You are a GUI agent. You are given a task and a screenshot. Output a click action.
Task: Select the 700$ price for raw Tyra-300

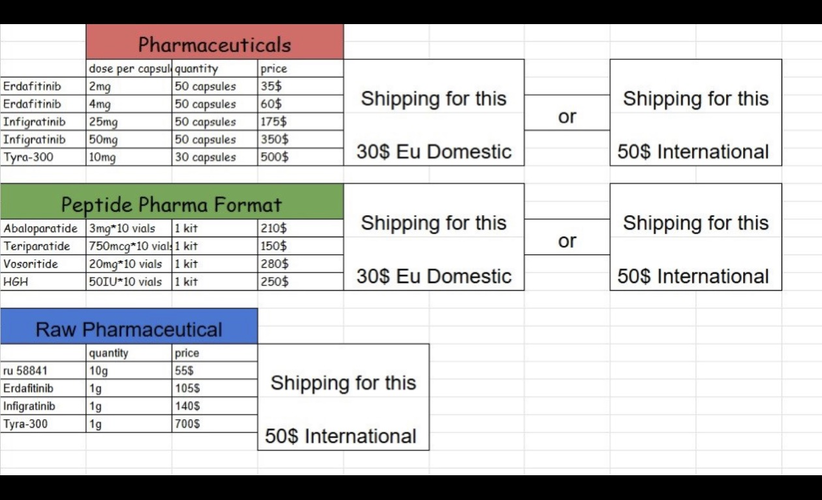tap(214, 423)
